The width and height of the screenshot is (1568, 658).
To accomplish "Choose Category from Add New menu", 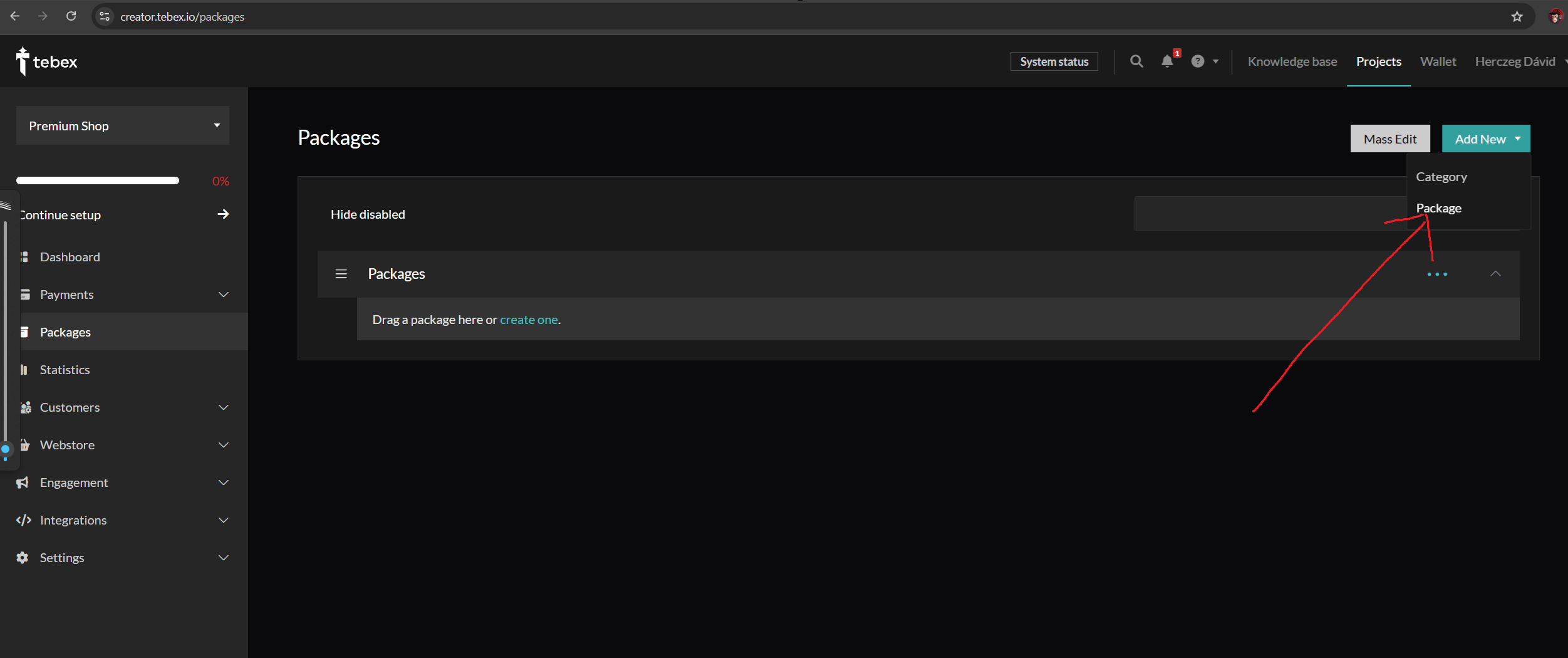I will [1441, 177].
